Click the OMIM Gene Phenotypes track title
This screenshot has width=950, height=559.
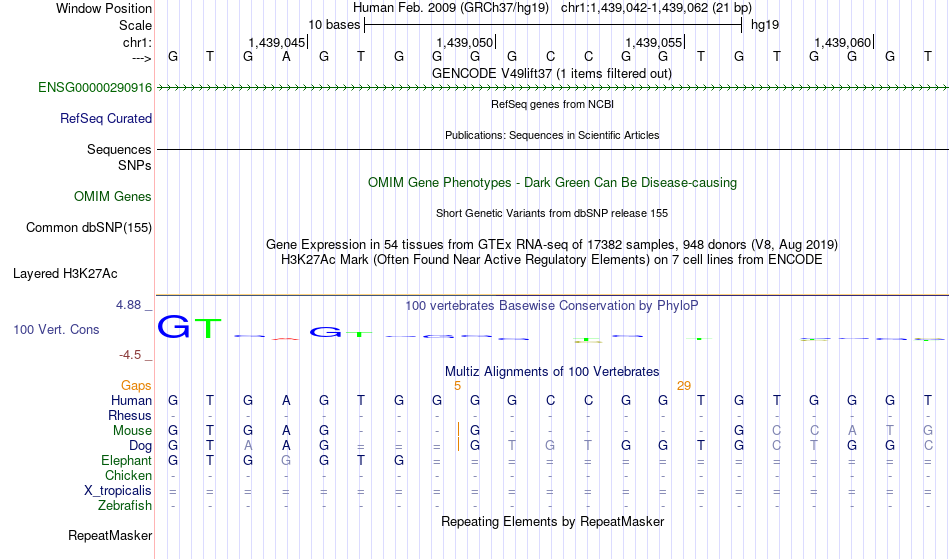tap(553, 182)
